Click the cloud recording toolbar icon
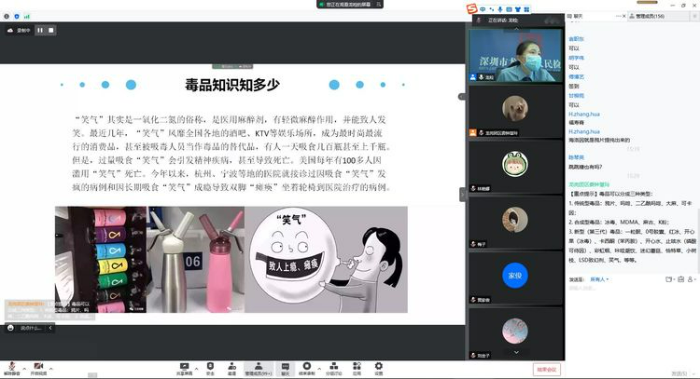Viewport: 700px width, 379px height. pyautogui.click(x=307, y=368)
